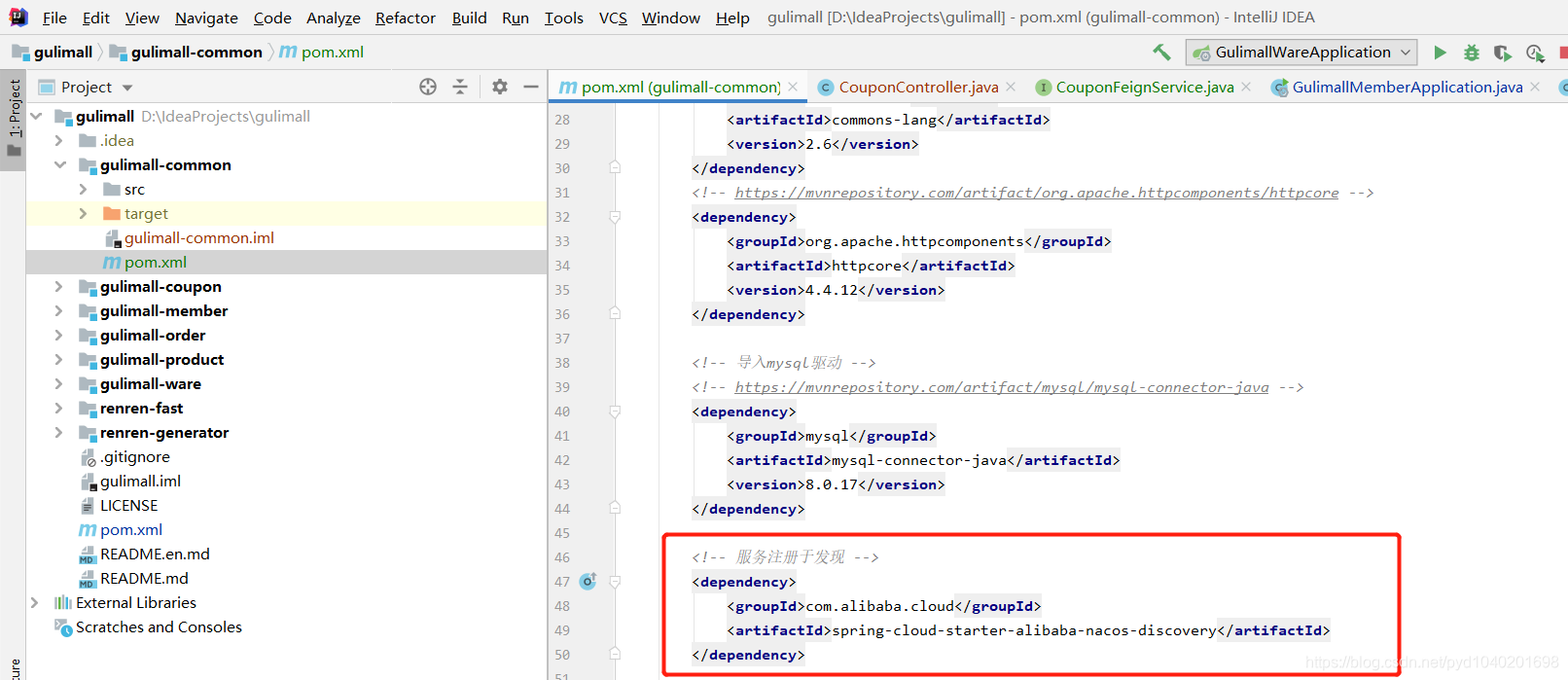Select the LICENSE file
1568x680 pixels.
point(128,505)
